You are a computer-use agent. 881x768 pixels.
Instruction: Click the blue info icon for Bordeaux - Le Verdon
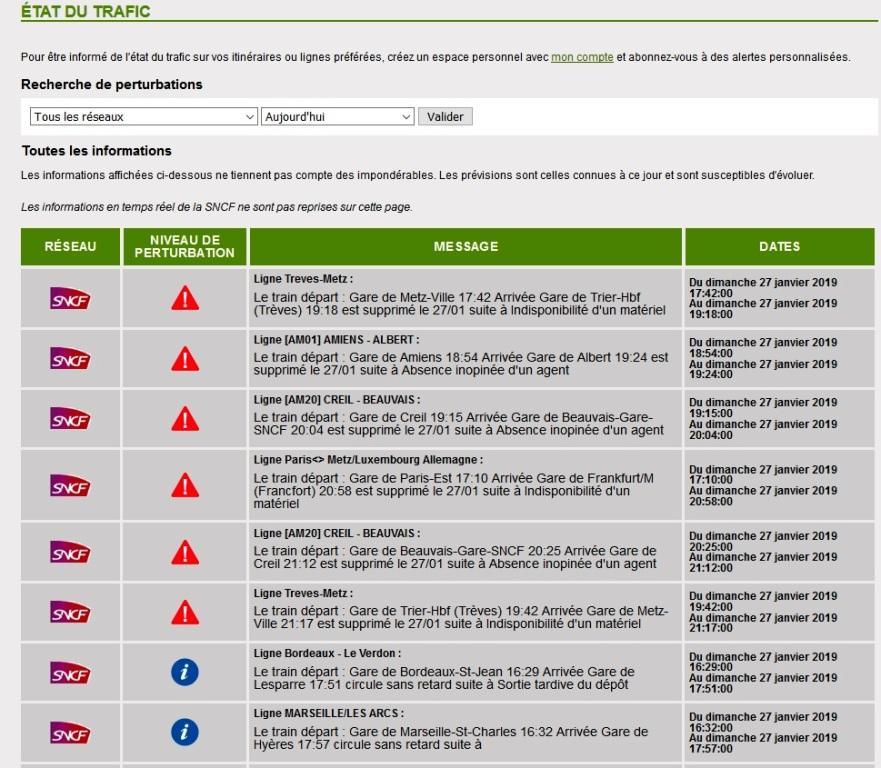tap(184, 673)
